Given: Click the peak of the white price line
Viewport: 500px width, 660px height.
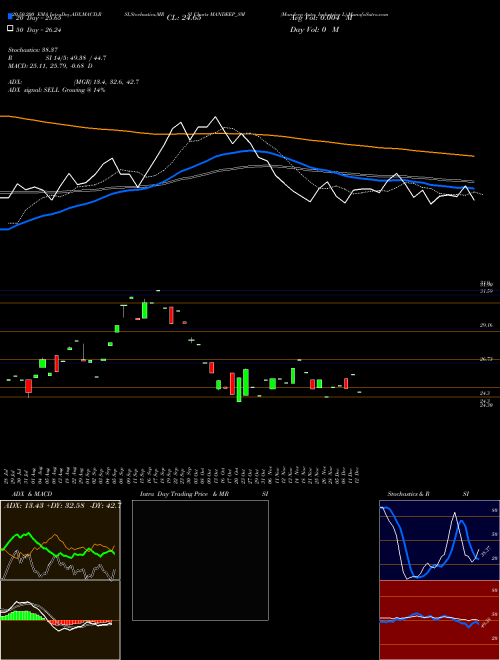Looking at the screenshot, I should (215, 117).
